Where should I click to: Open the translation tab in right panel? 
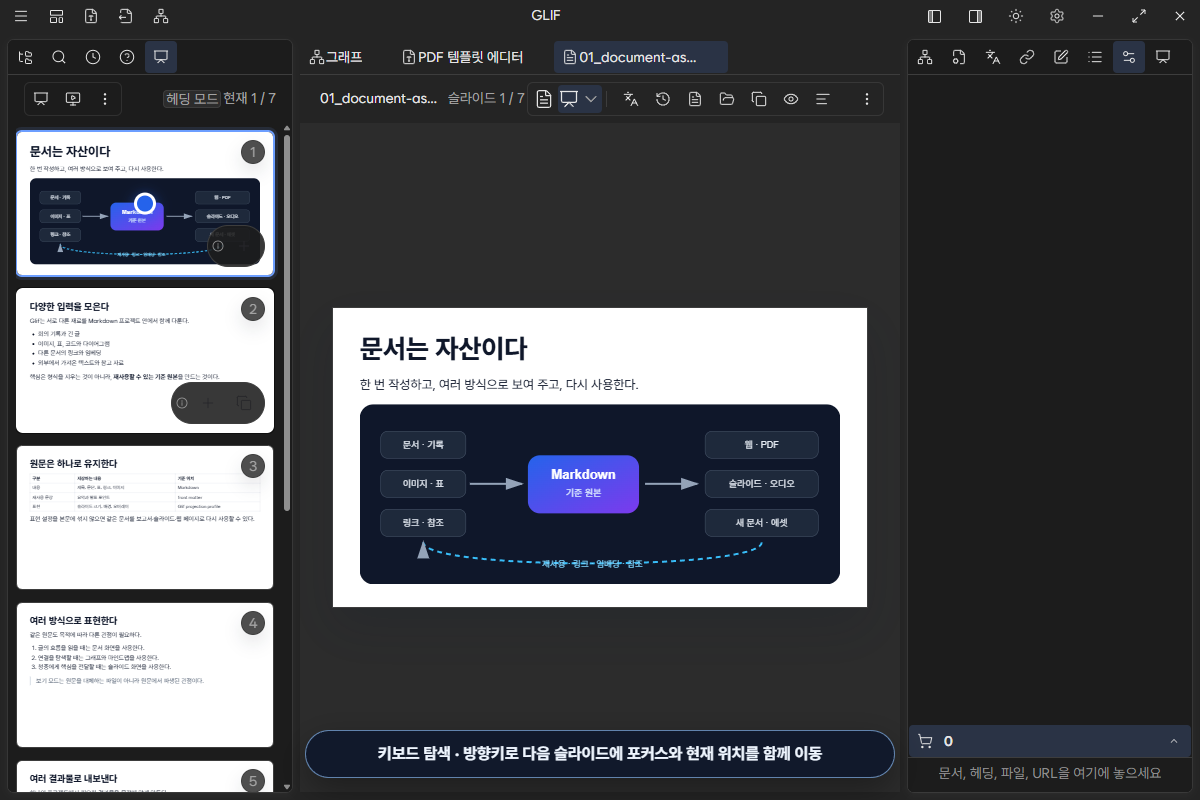[993, 57]
